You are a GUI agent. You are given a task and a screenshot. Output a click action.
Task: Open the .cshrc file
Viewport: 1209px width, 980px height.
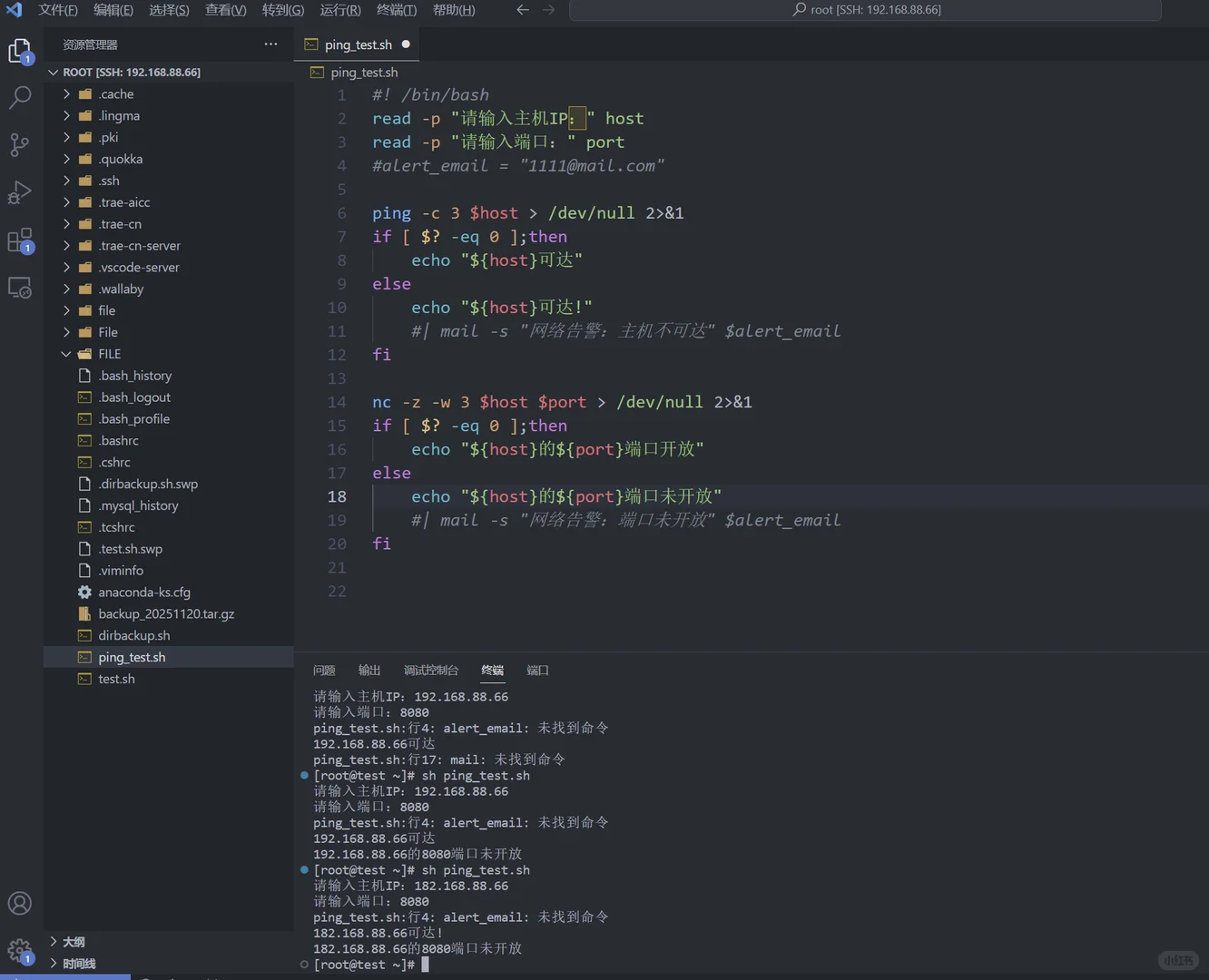pyautogui.click(x=169, y=463)
